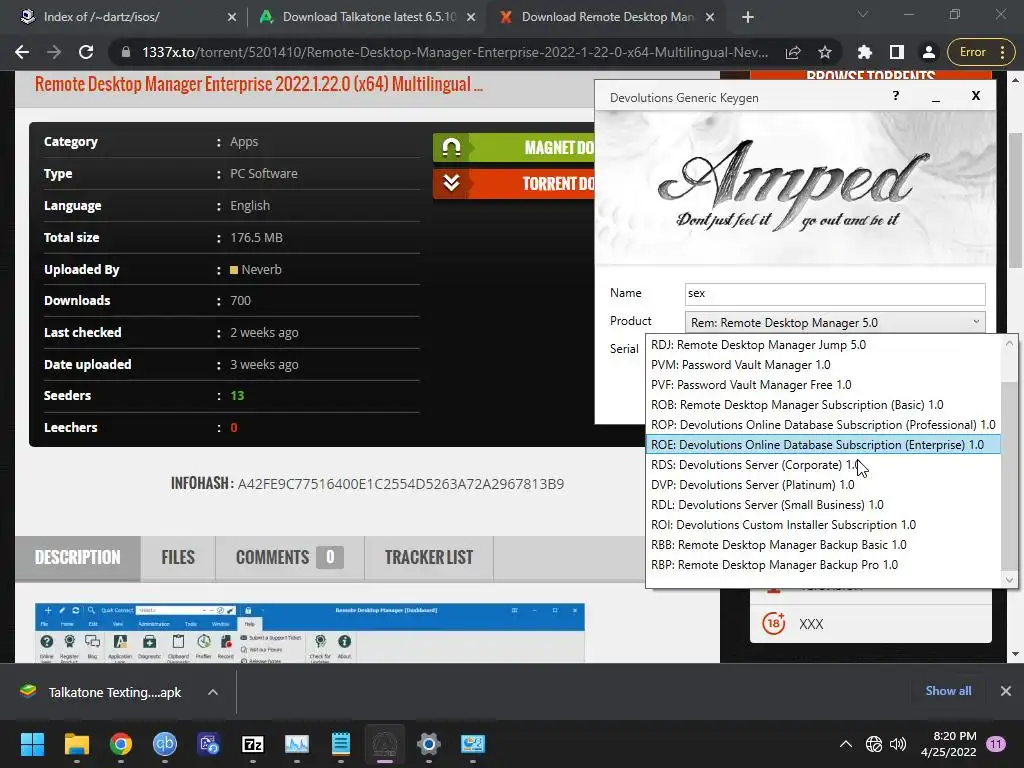The height and width of the screenshot is (768, 1024).
Task: Close the Talkatone browser tab
Action: pyautogui.click(x=471, y=17)
